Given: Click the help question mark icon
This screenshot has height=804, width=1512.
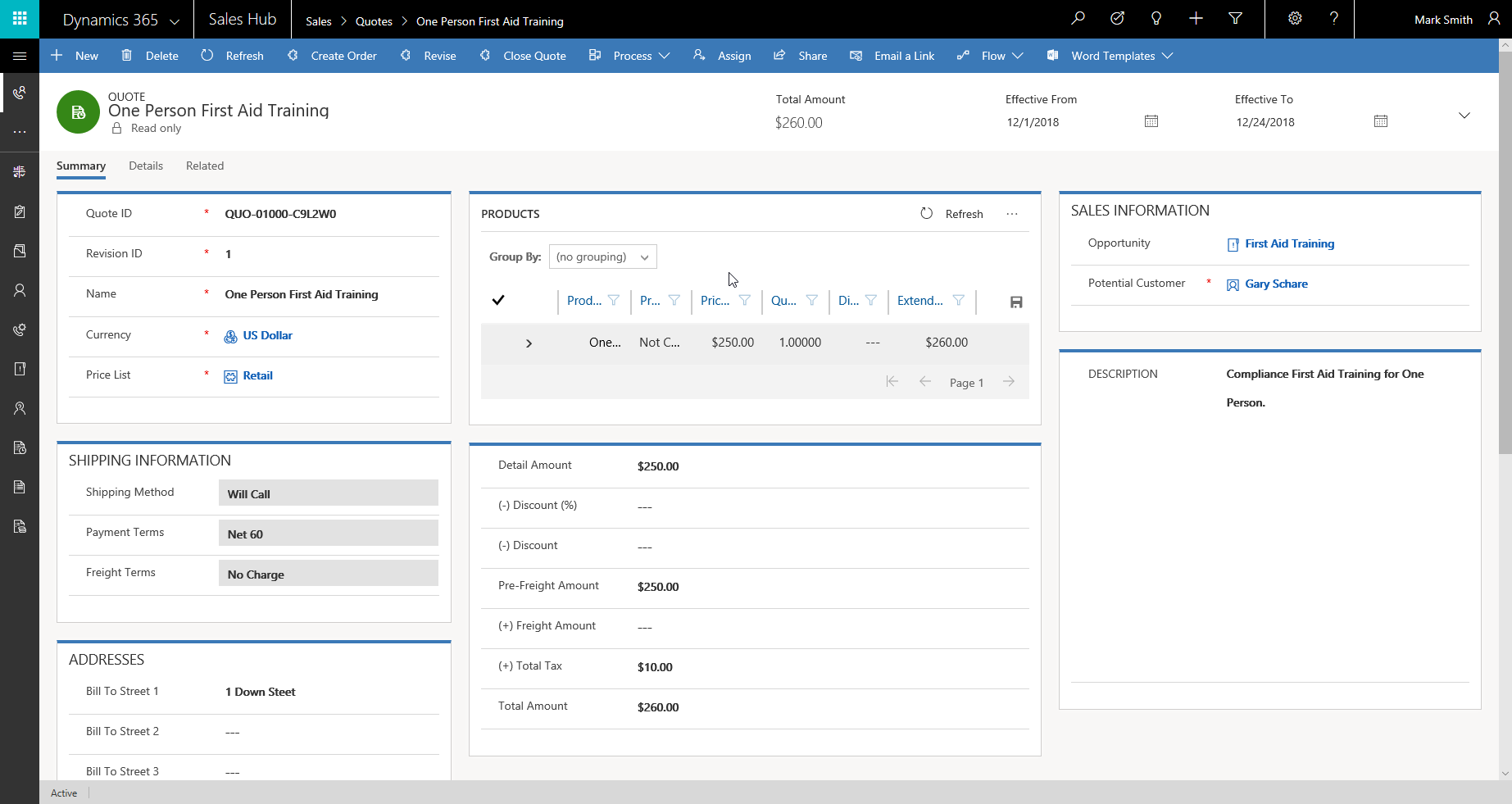Looking at the screenshot, I should tap(1334, 19).
